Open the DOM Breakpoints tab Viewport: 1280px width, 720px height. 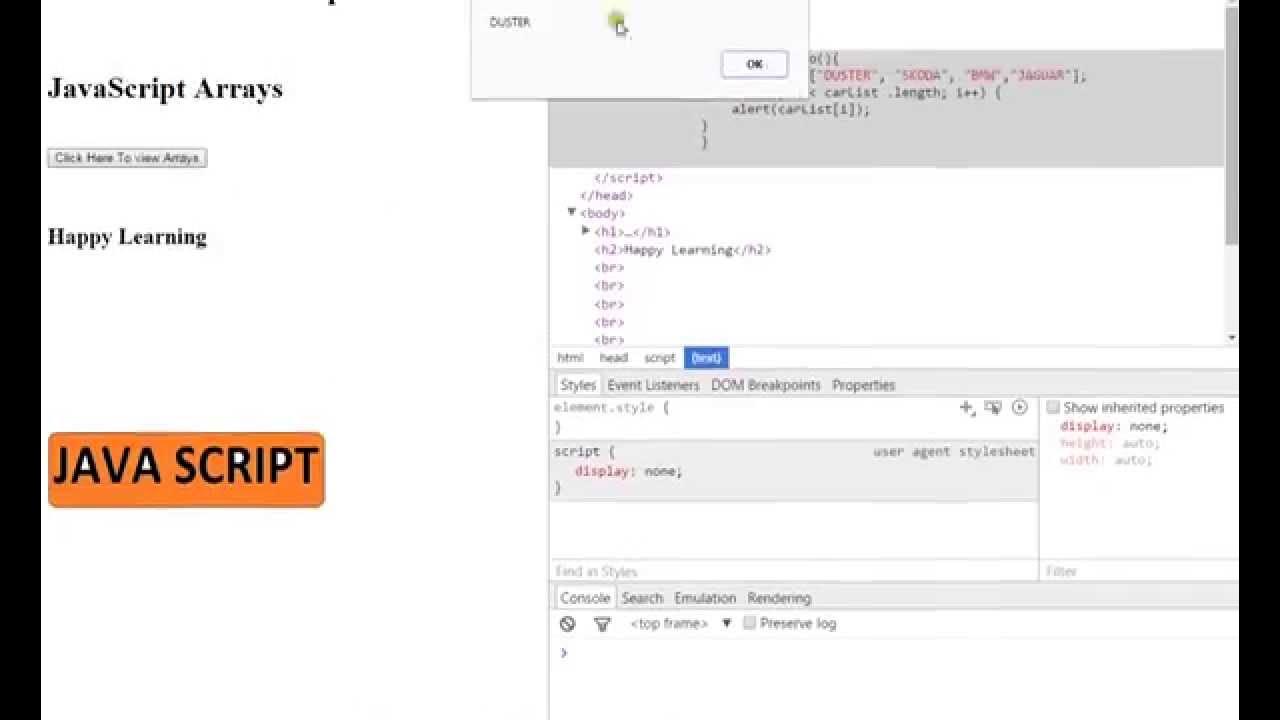point(766,385)
